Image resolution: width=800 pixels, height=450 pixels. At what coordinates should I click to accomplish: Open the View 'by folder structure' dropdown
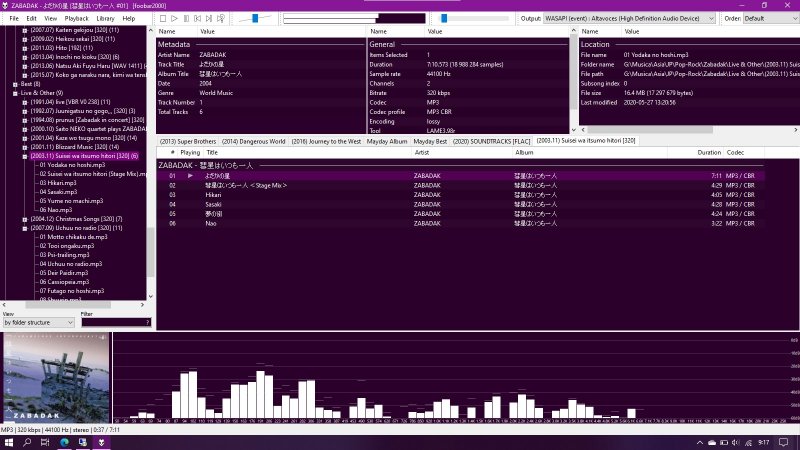point(39,322)
